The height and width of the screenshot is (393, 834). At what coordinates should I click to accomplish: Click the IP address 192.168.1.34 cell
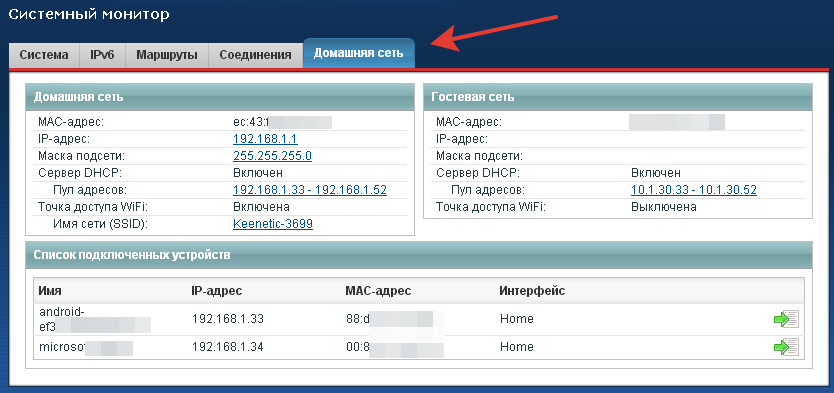[x=228, y=347]
